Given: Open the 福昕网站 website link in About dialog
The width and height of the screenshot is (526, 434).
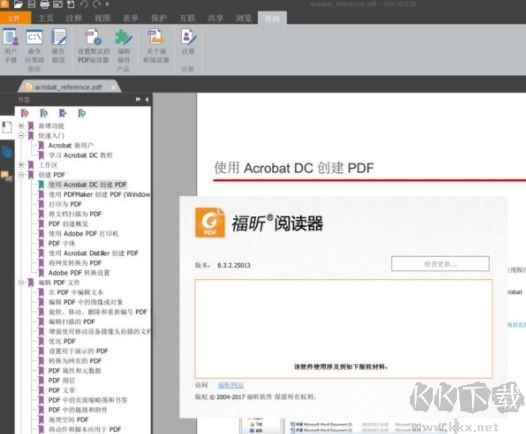Looking at the screenshot, I should tap(231, 385).
